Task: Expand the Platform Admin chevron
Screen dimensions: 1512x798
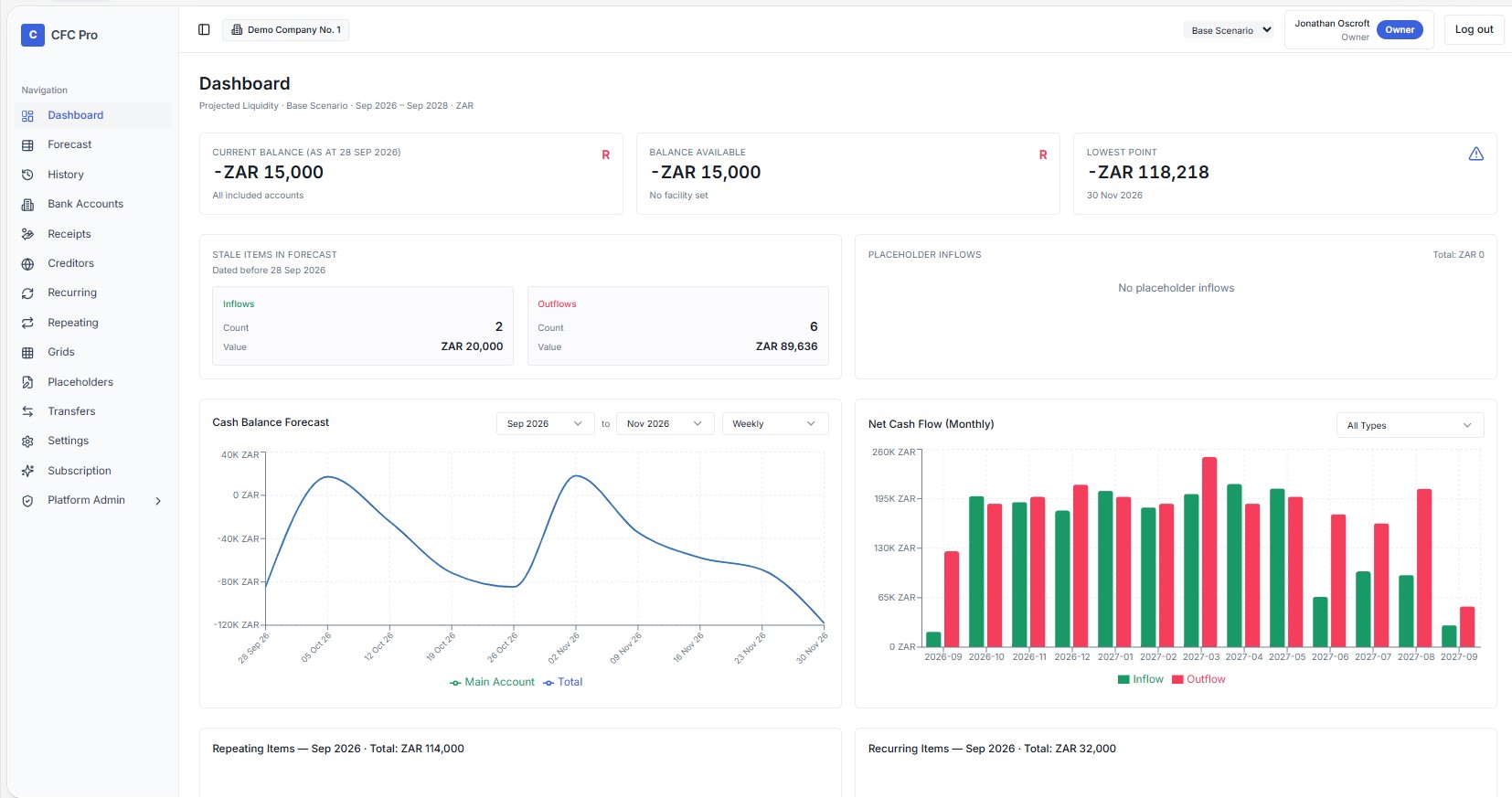Action: tap(158, 501)
